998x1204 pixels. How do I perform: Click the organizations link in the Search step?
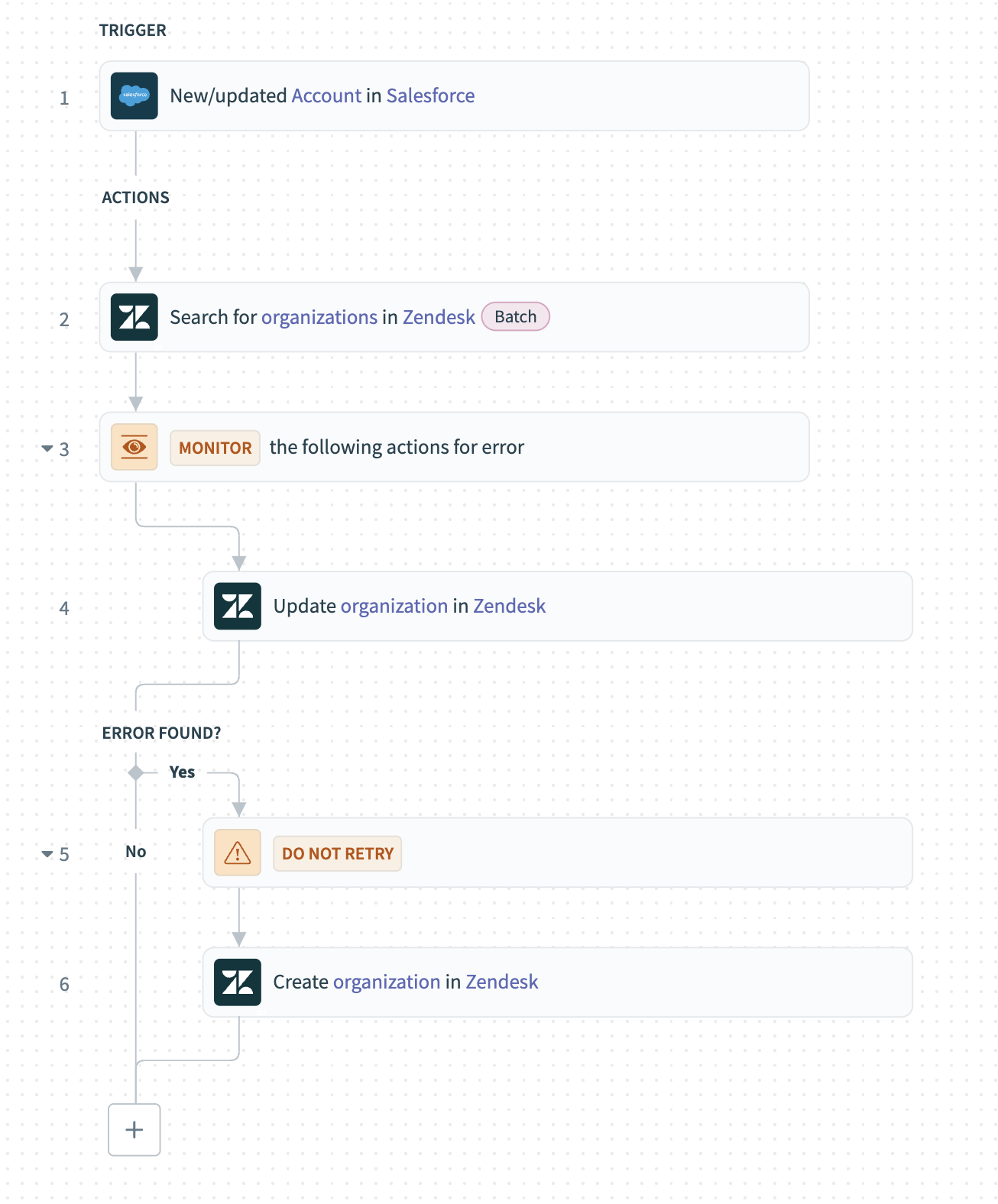pos(319,318)
